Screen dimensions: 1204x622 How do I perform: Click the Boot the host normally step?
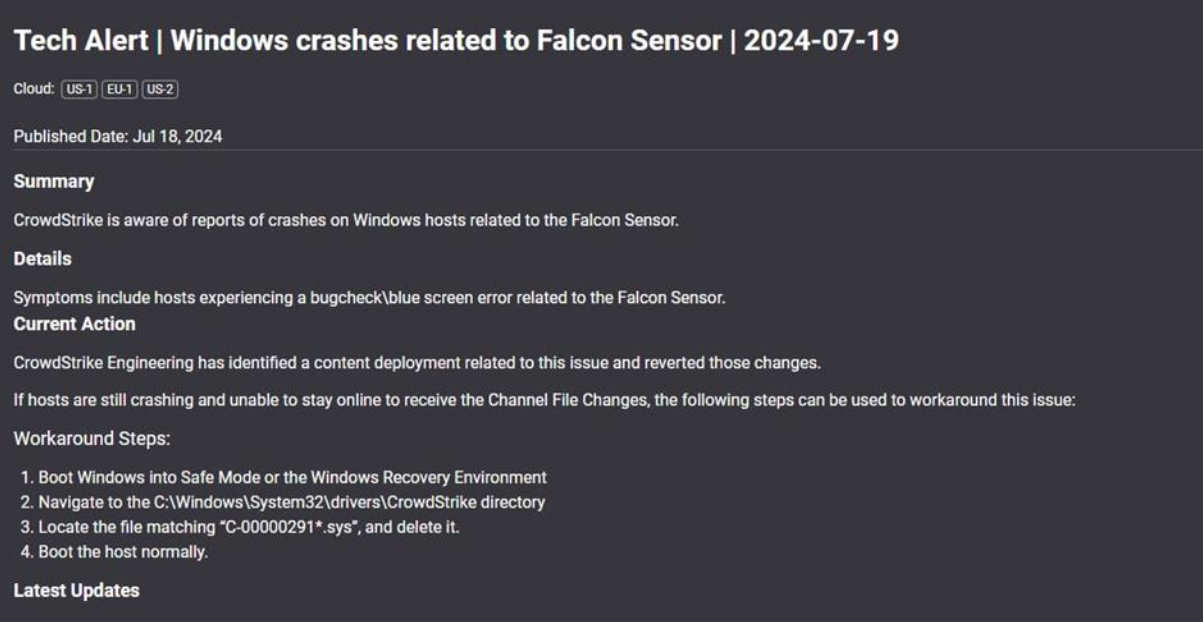(x=123, y=552)
